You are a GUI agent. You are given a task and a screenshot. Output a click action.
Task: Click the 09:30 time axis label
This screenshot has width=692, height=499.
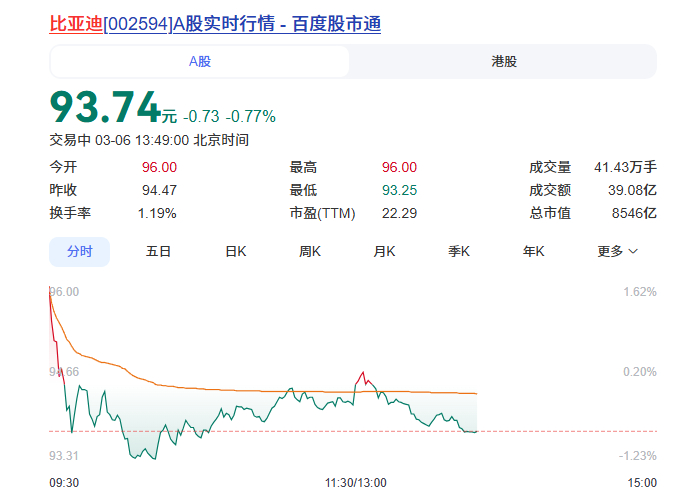pyautogui.click(x=64, y=483)
